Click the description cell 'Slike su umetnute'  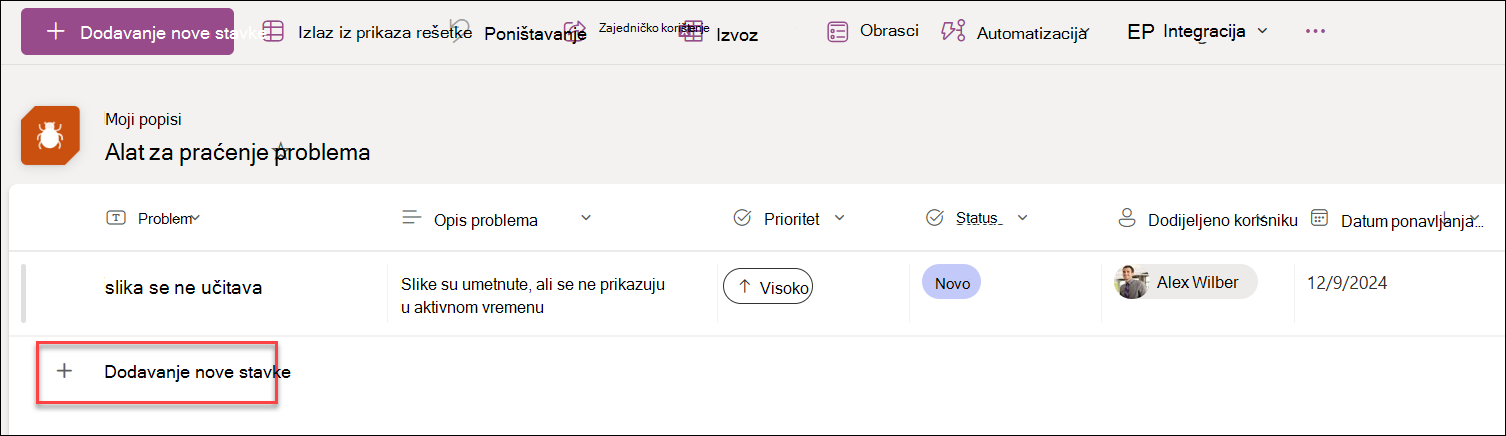coord(533,296)
